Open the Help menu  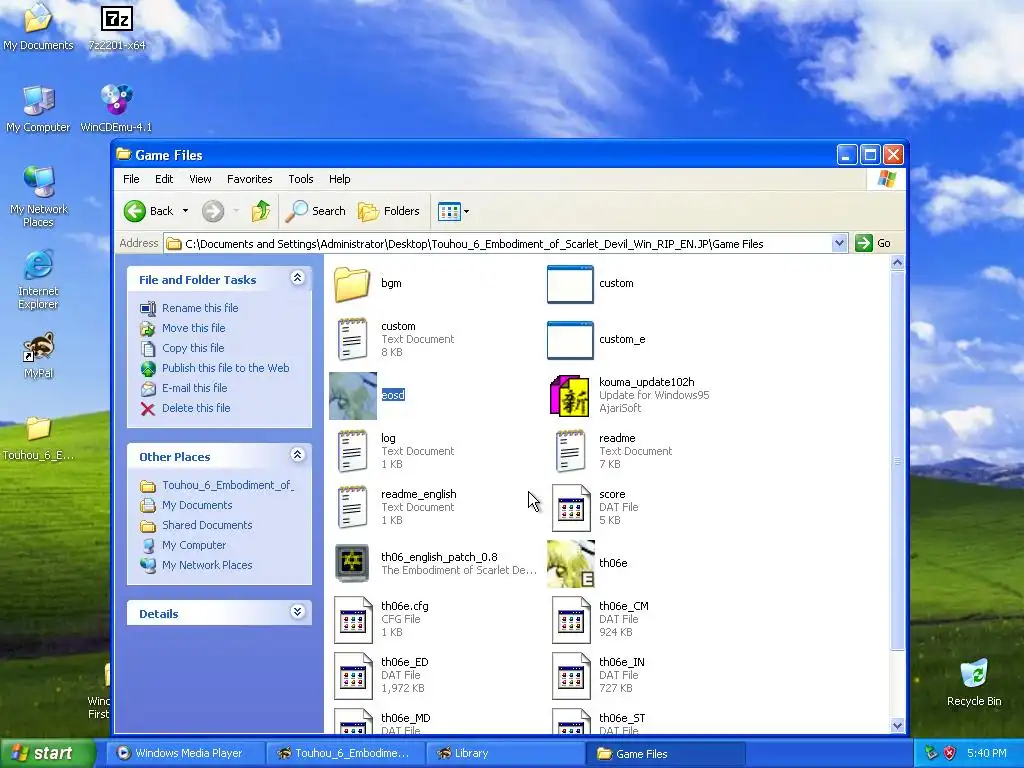click(339, 179)
